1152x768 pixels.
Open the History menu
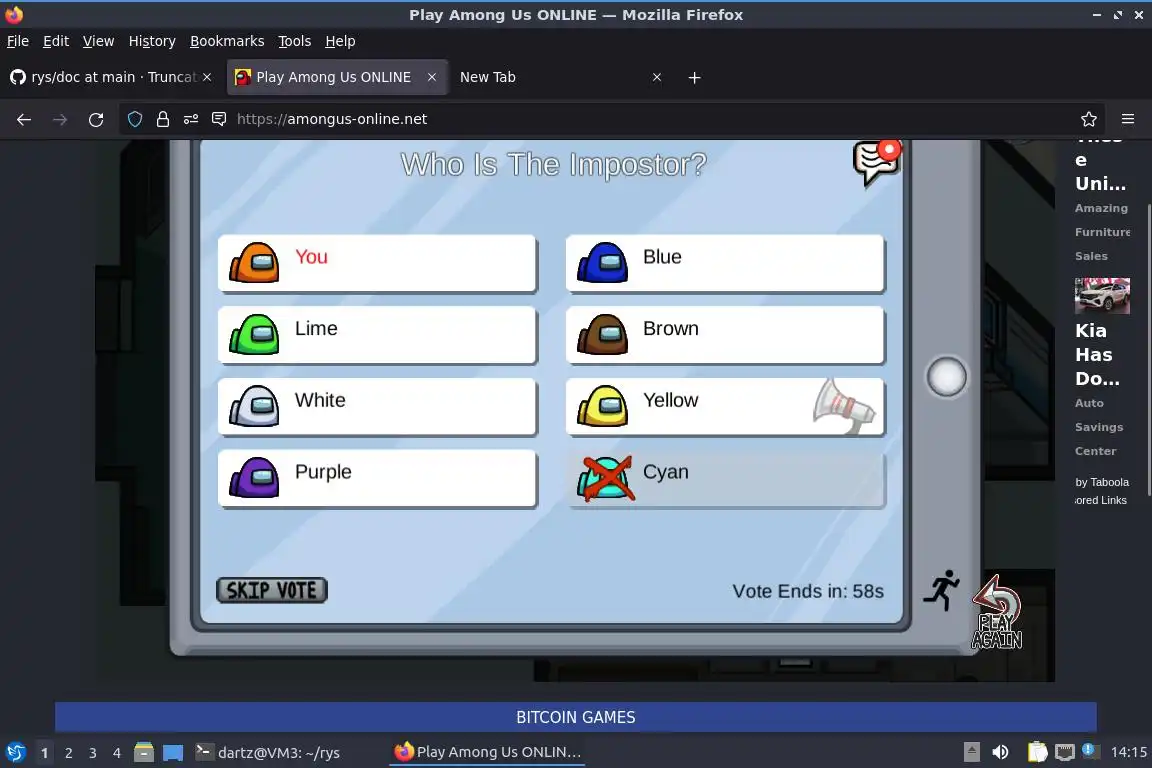[152, 41]
